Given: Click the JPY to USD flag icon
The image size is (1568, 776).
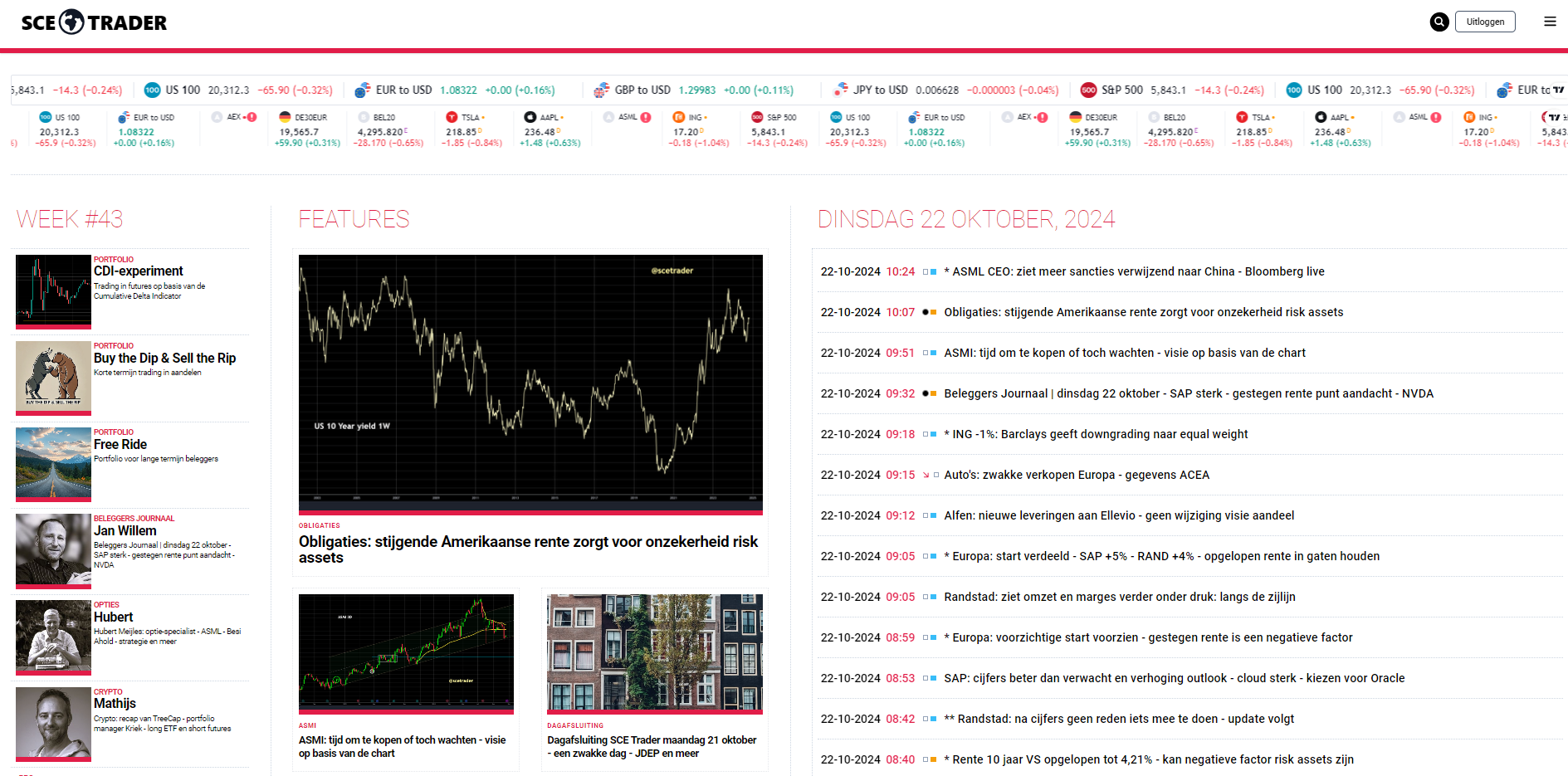Looking at the screenshot, I should [x=841, y=90].
